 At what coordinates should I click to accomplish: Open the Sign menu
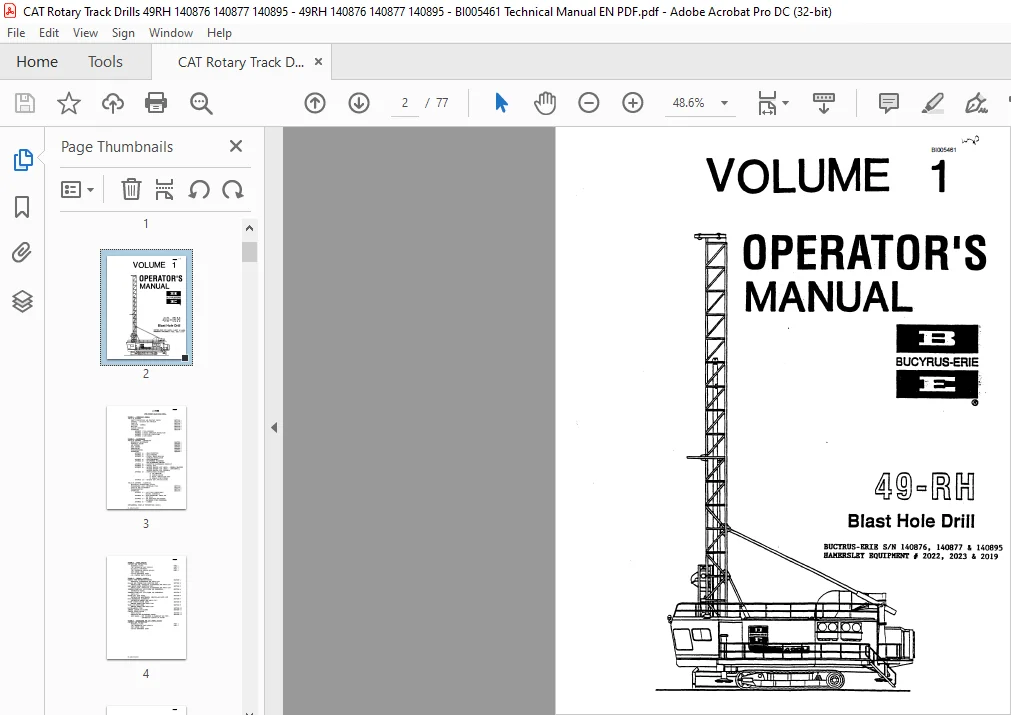tap(123, 33)
